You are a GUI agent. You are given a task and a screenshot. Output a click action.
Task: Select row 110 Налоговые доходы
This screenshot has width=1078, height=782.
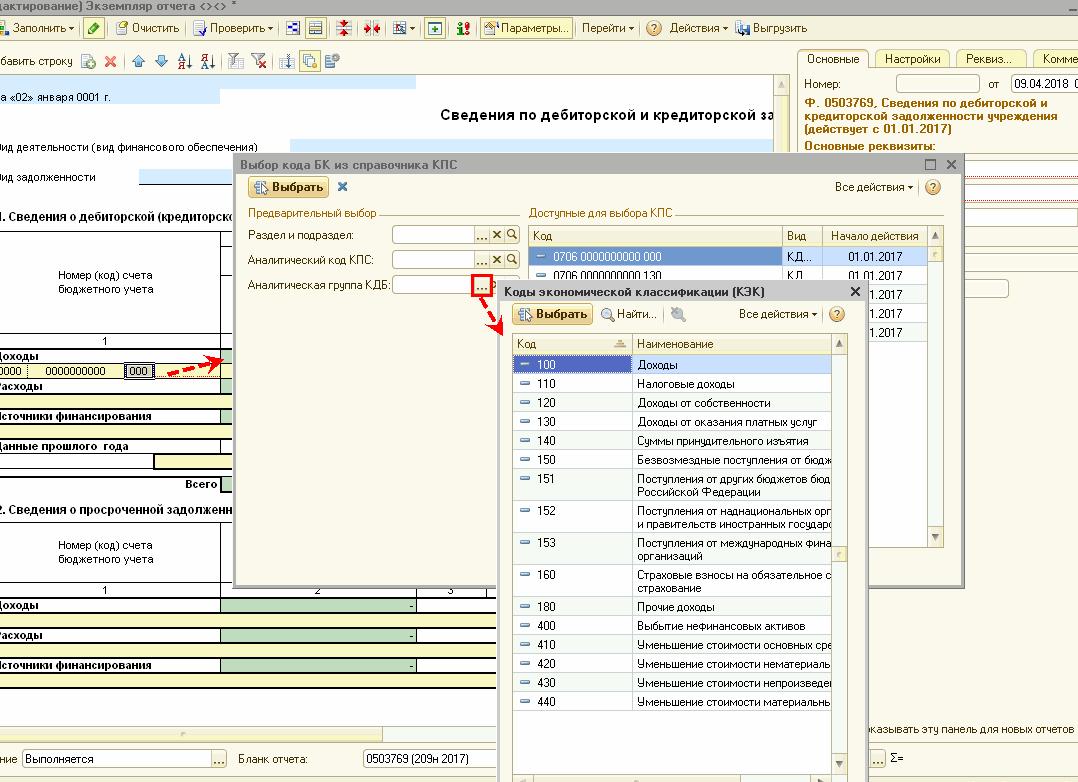672,384
